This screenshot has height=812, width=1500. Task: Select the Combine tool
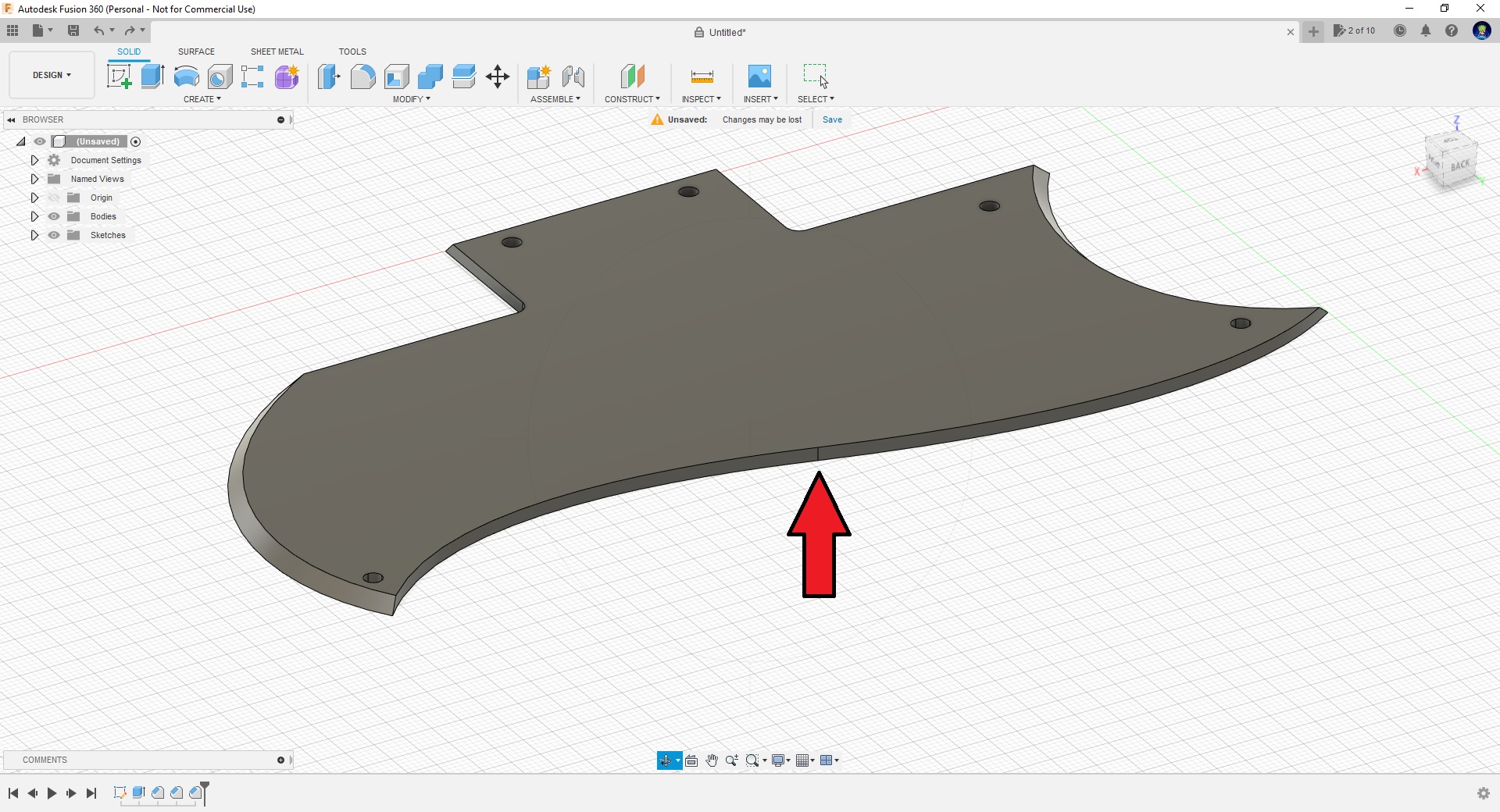coord(430,77)
